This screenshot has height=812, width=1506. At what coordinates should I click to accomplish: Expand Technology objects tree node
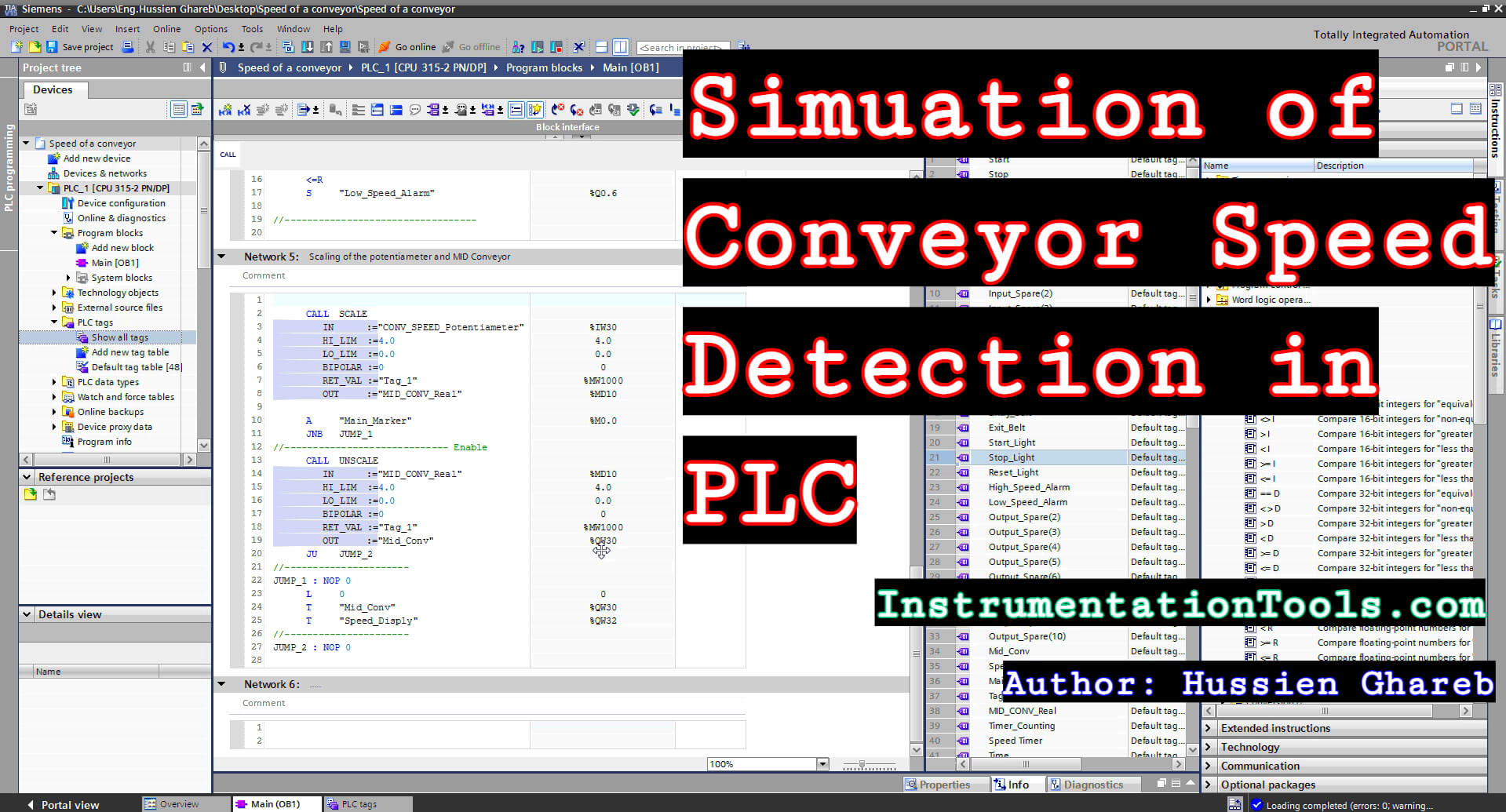point(54,293)
